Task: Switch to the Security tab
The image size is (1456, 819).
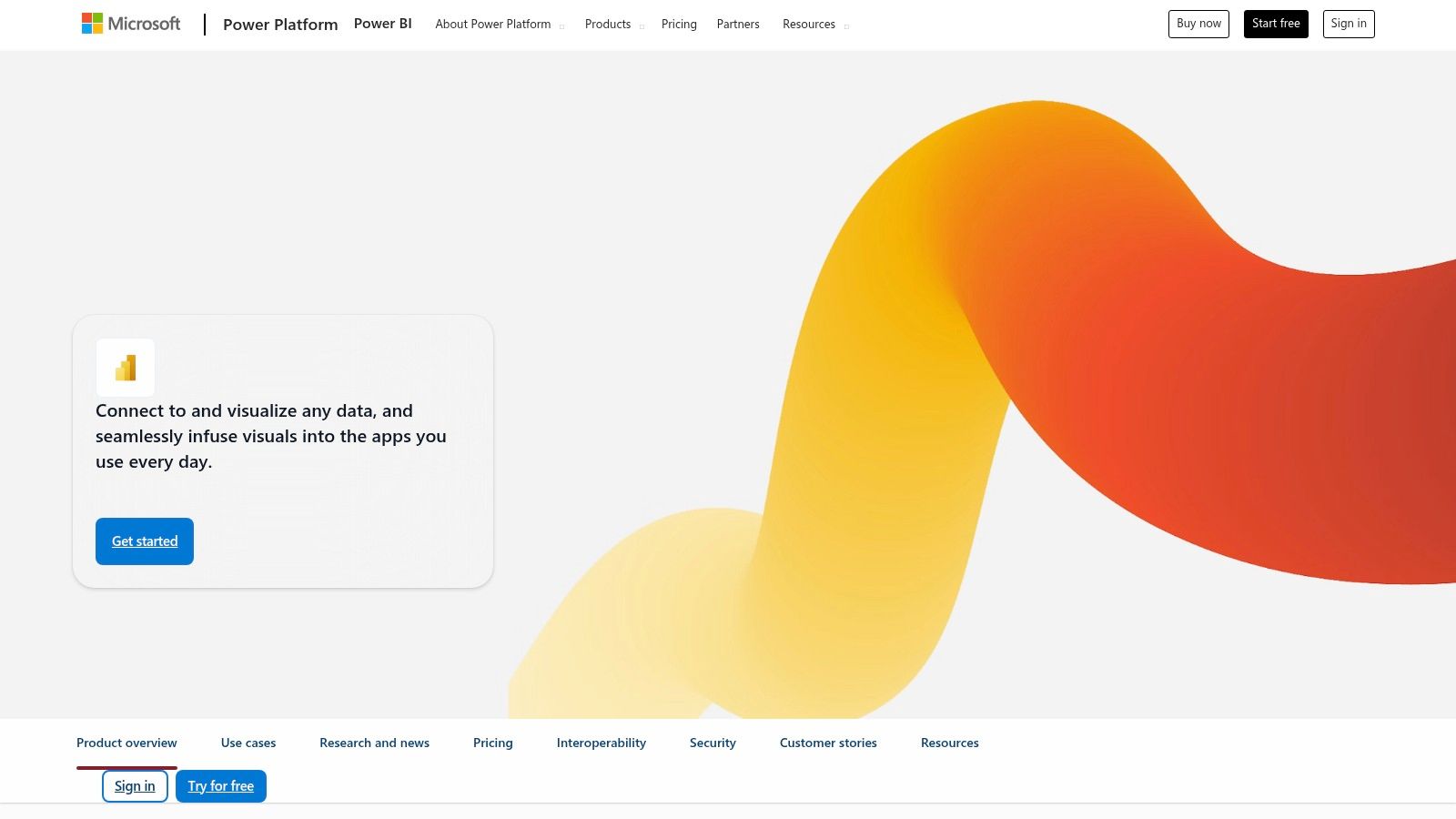Action: [712, 743]
